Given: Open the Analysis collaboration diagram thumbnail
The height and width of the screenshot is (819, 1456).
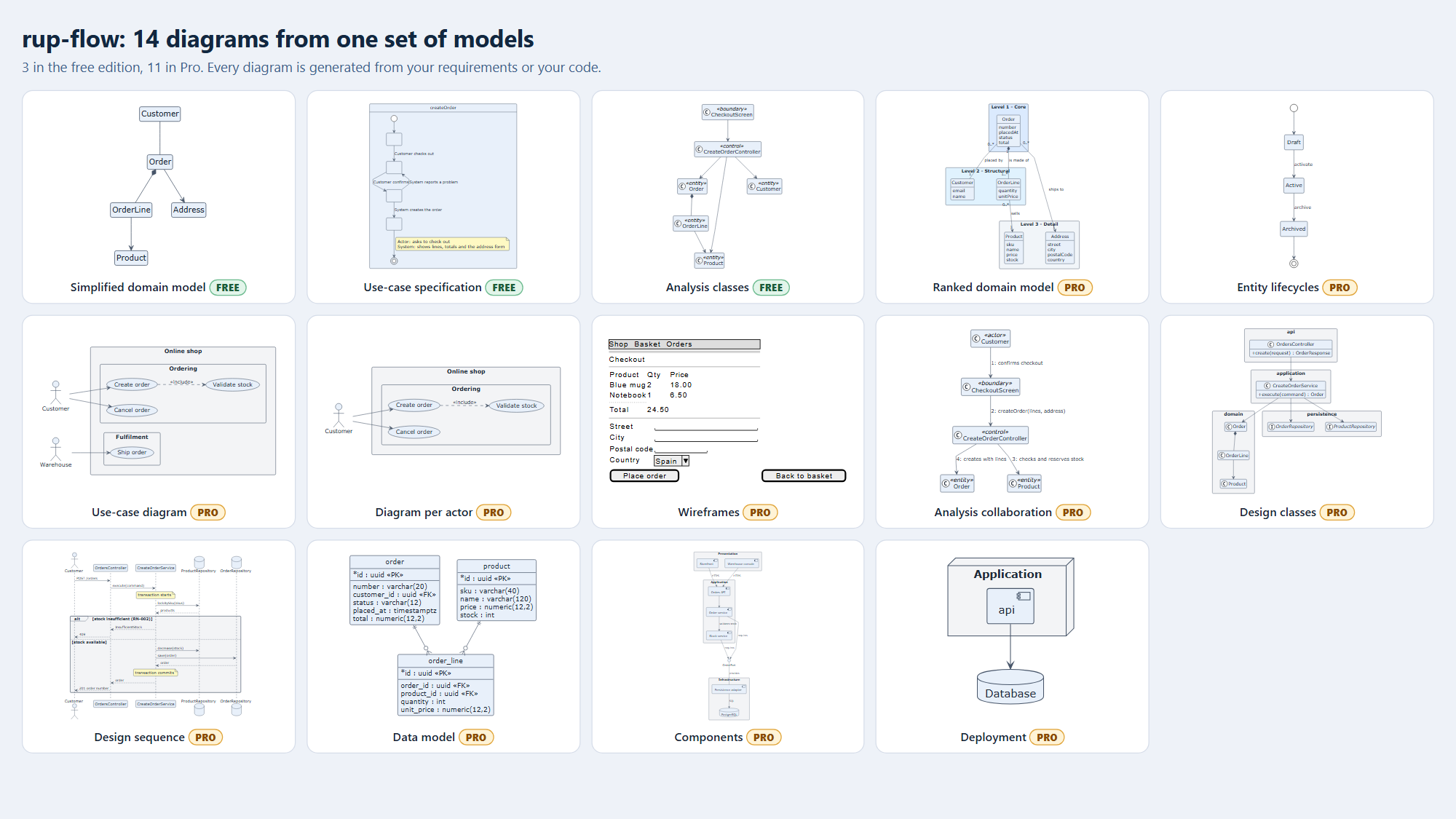Looking at the screenshot, I should [x=1012, y=411].
